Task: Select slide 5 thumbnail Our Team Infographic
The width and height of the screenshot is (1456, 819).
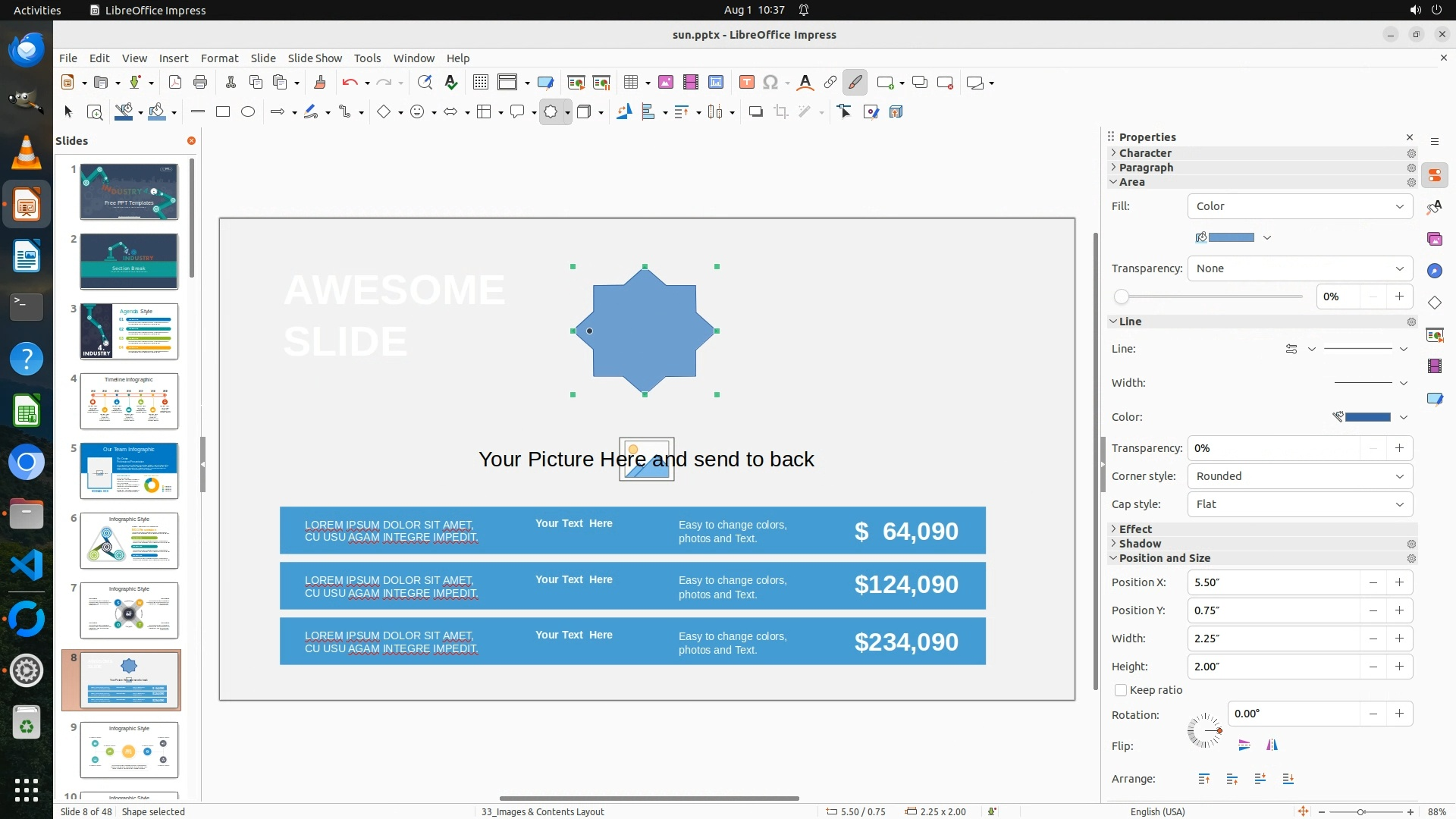Action: point(129,470)
